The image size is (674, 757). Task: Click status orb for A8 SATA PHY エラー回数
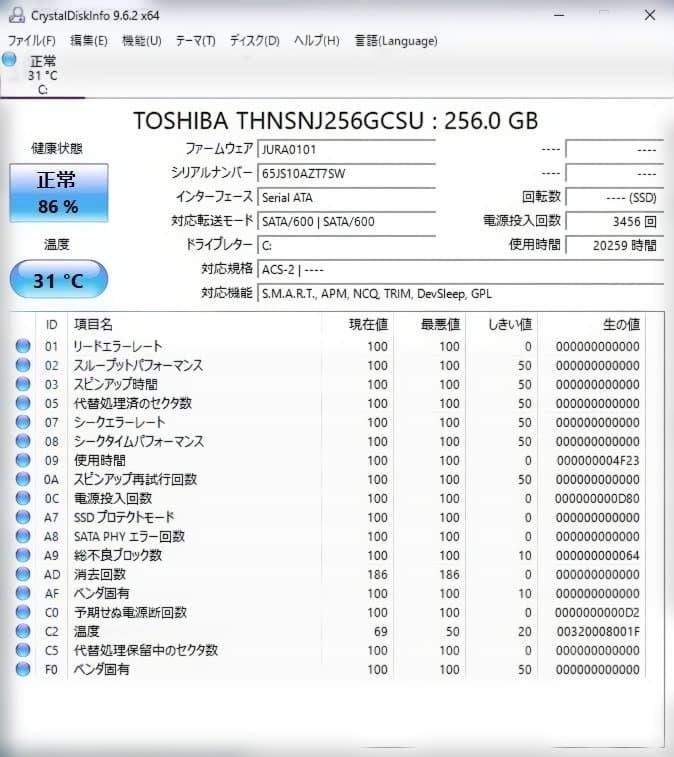coord(23,536)
